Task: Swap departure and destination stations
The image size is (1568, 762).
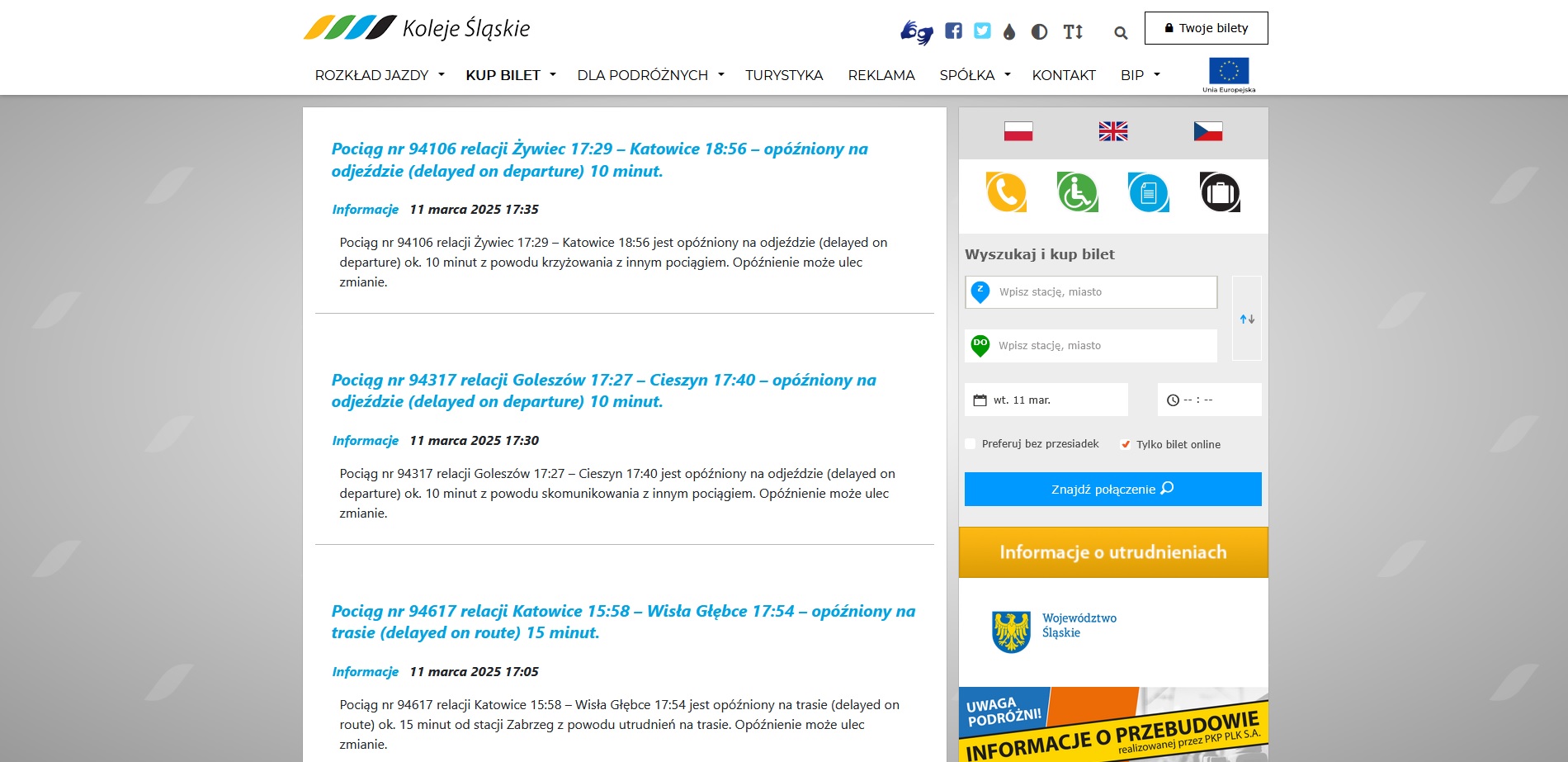Action: (1246, 319)
